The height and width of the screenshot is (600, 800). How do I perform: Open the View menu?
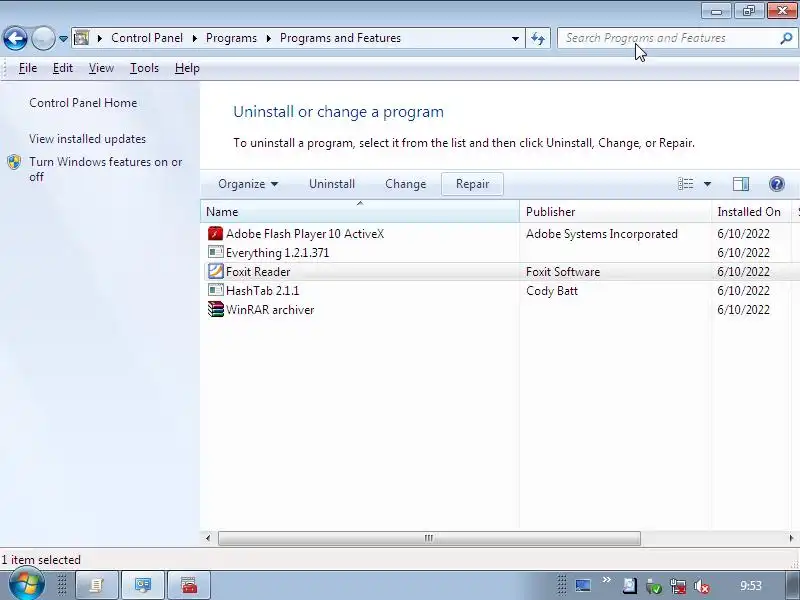(101, 68)
